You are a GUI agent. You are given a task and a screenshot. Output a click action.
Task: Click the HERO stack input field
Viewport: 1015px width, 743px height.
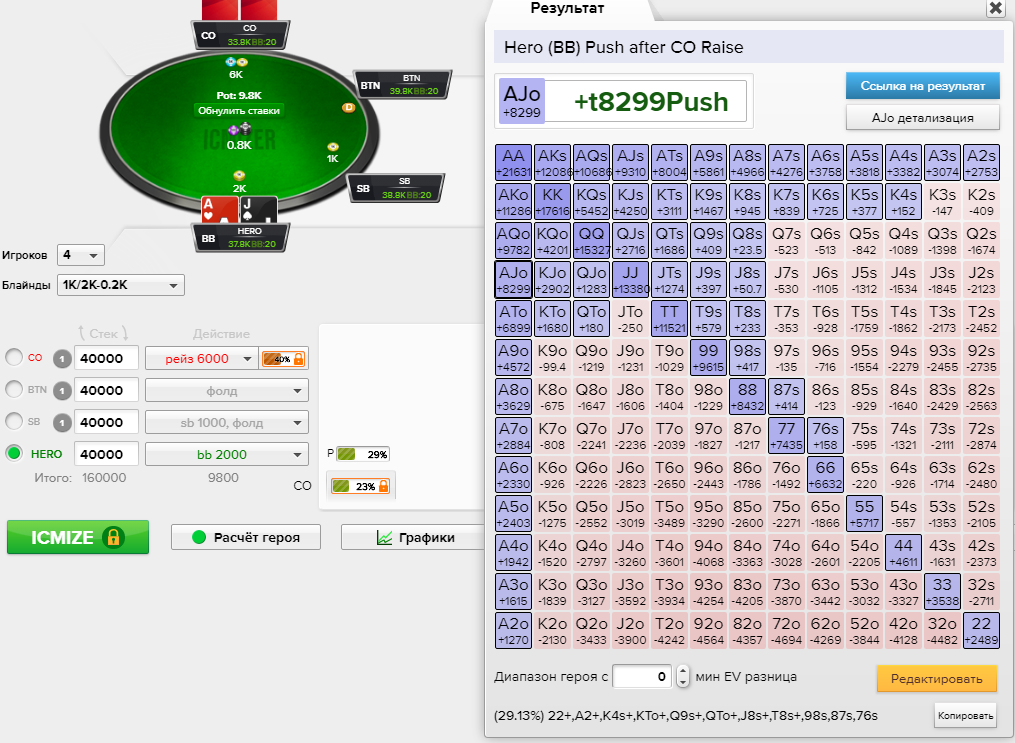click(107, 454)
